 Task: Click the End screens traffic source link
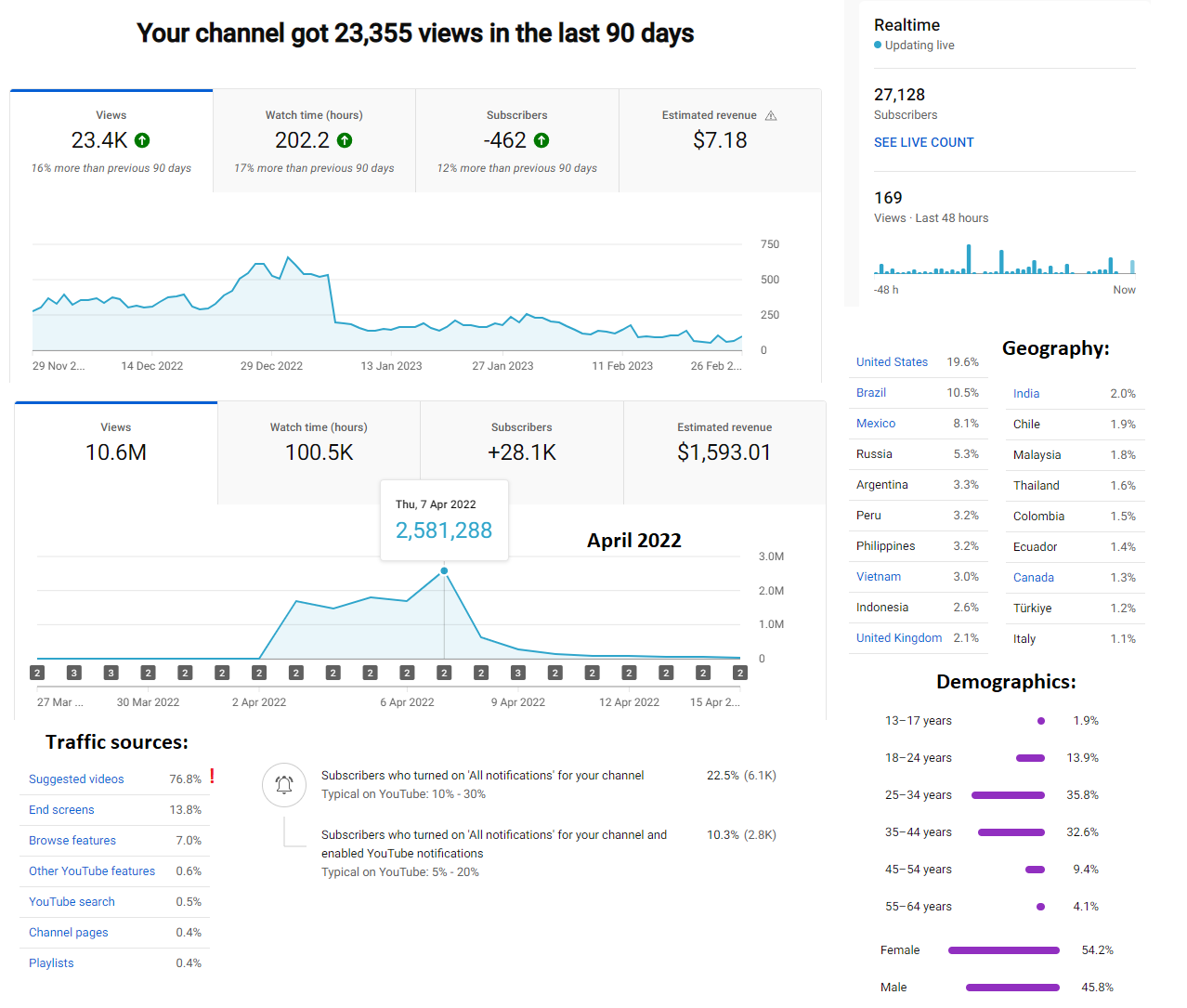pos(61,810)
